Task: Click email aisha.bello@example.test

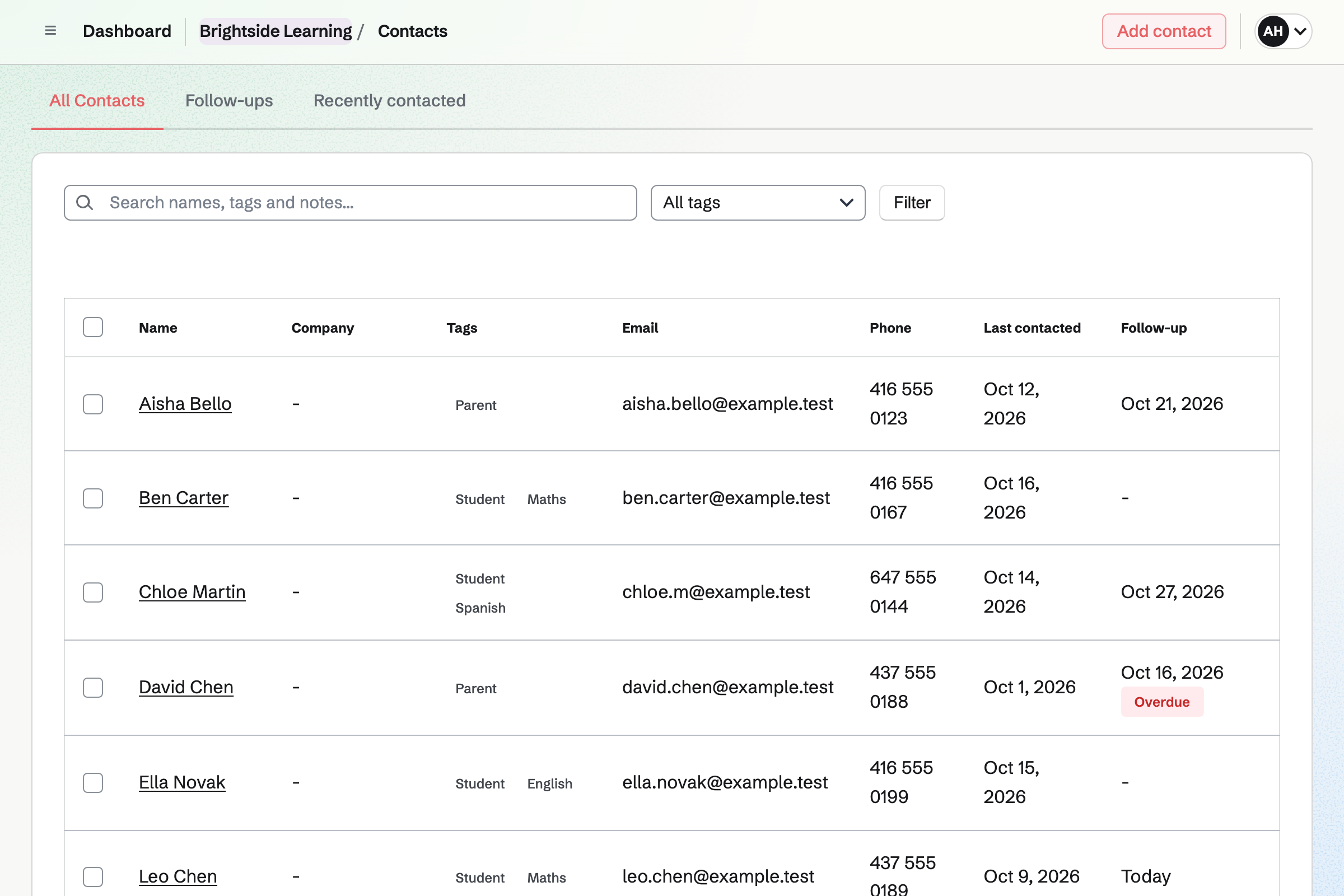Action: click(727, 404)
